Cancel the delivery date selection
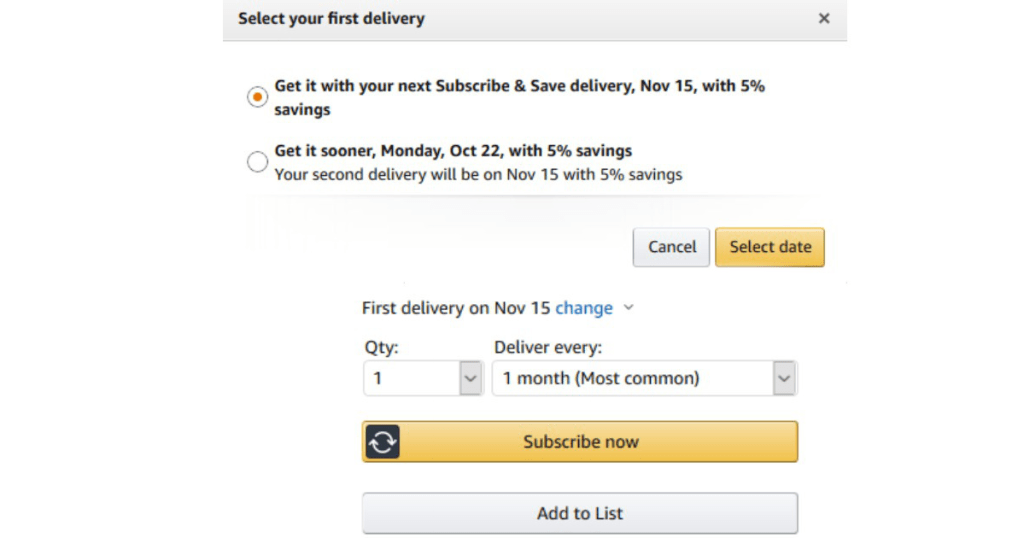This screenshot has height=538, width=1024. pos(671,247)
